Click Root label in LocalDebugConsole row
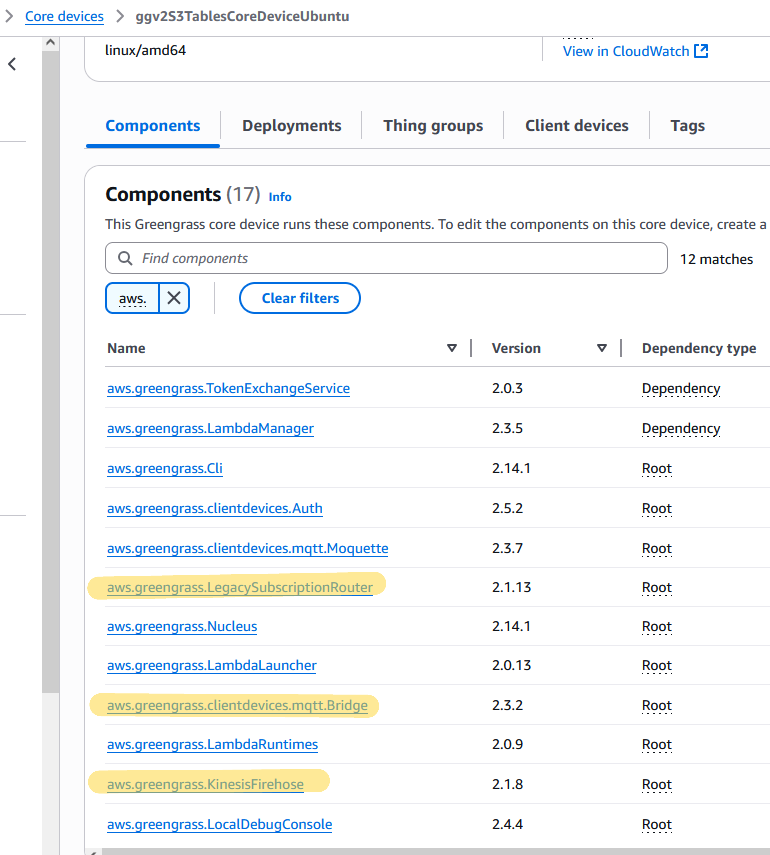The height and width of the screenshot is (855, 770). 657,824
